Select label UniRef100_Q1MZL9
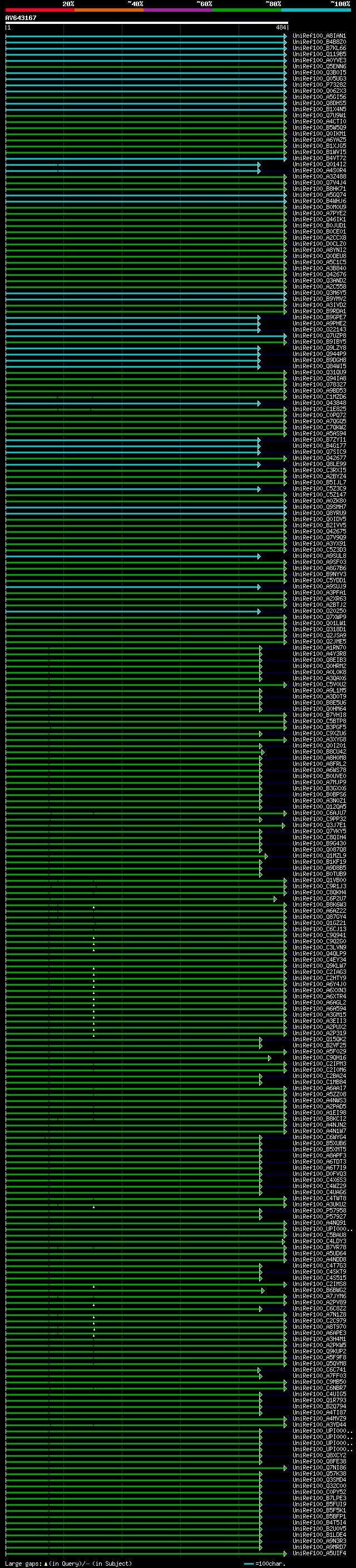The width and height of the screenshot is (356, 1568). 319,856
